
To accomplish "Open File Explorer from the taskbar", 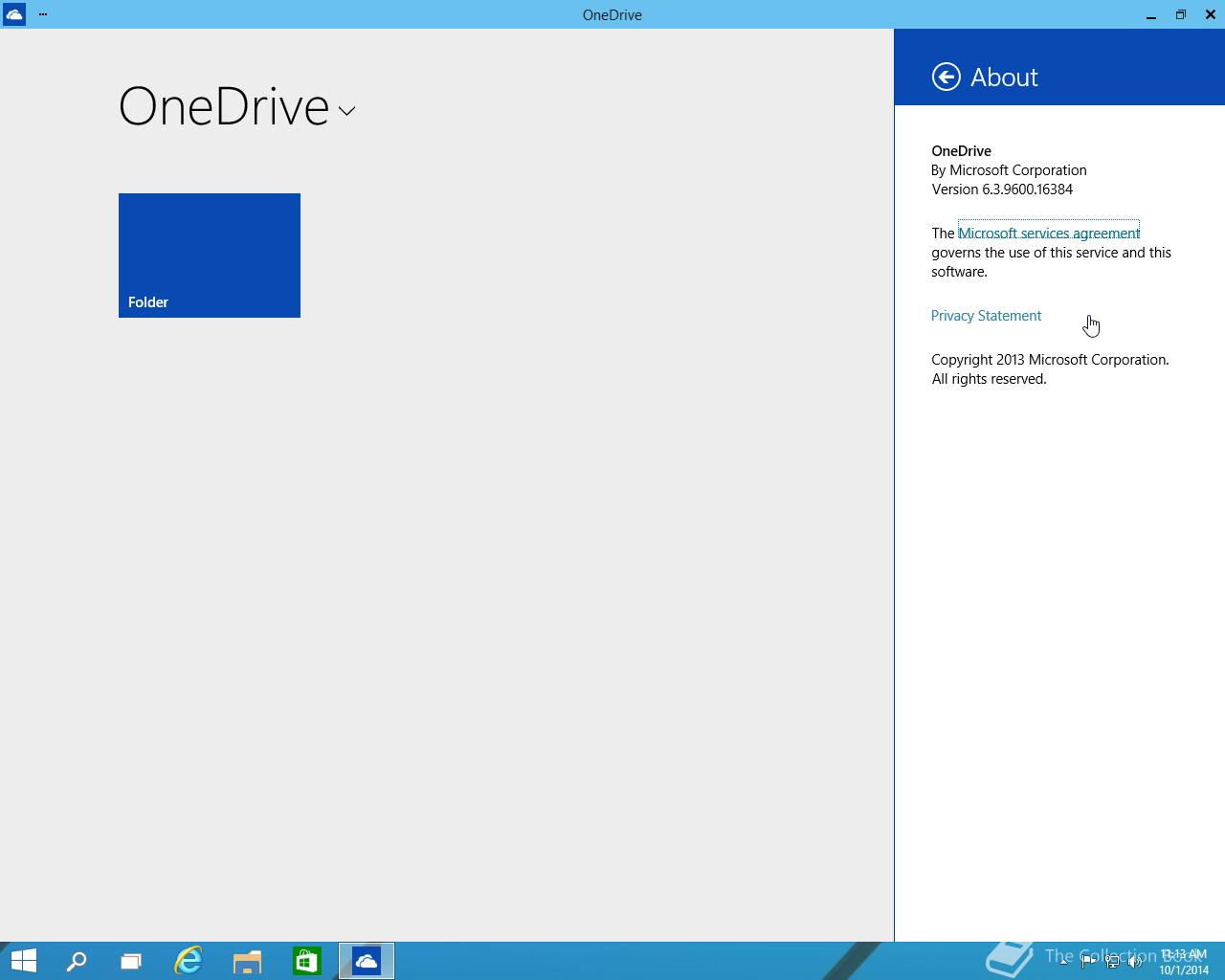I will click(x=247, y=961).
